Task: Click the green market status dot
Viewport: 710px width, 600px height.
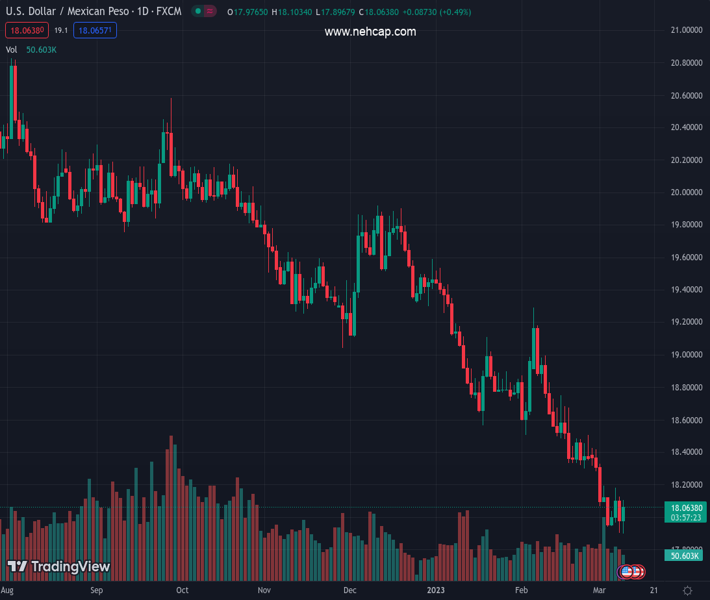Action: pyautogui.click(x=198, y=11)
